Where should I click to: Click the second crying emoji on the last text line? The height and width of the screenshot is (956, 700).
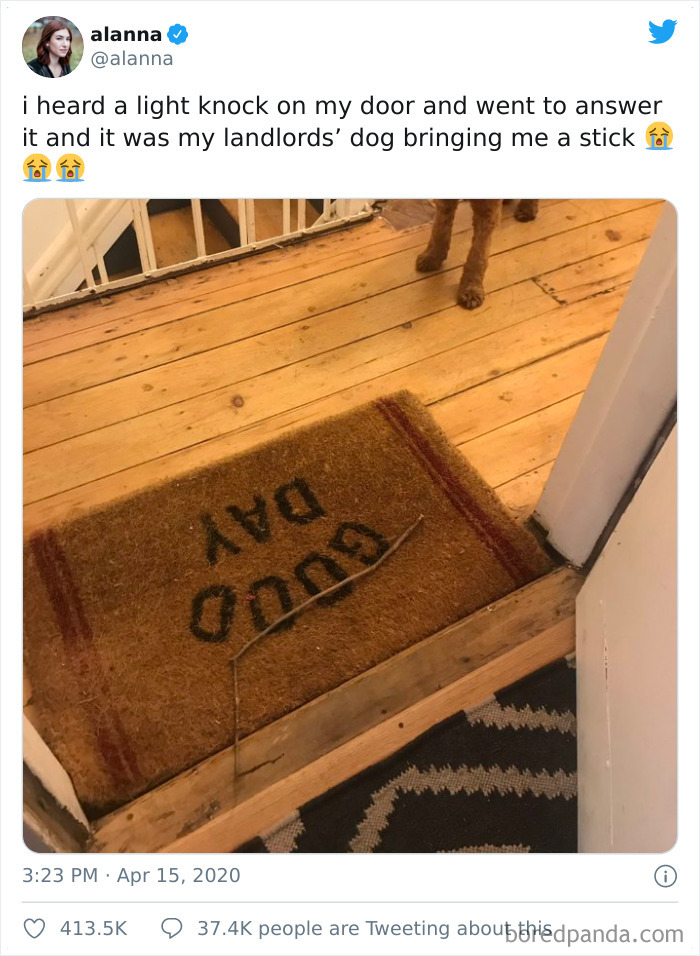pos(70,168)
